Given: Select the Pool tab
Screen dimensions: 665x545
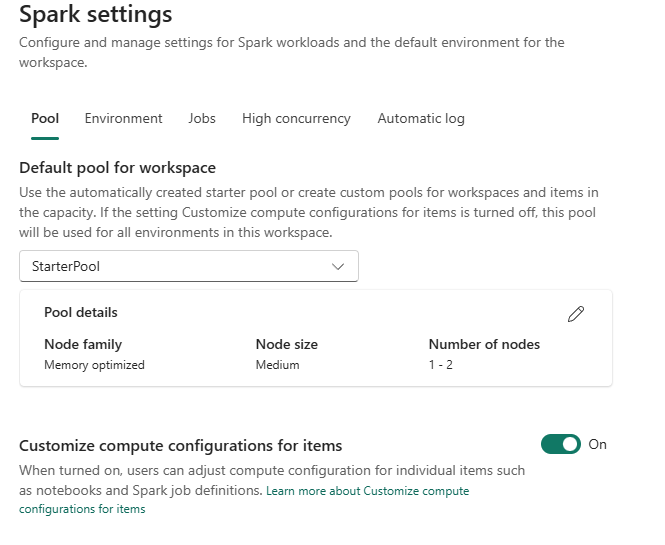Looking at the screenshot, I should [45, 119].
